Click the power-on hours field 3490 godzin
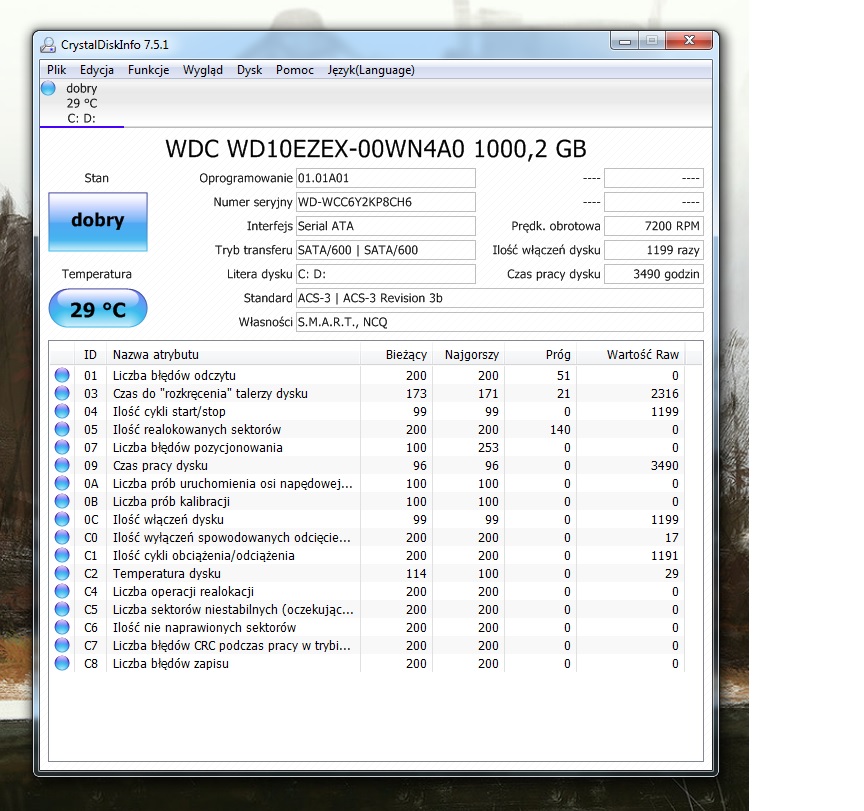Image resolution: width=864 pixels, height=811 pixels. 654,274
